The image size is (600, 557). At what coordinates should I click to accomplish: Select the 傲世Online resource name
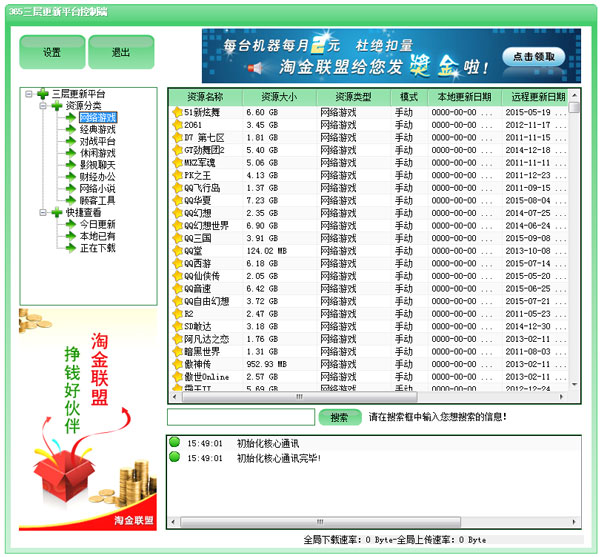click(x=207, y=377)
